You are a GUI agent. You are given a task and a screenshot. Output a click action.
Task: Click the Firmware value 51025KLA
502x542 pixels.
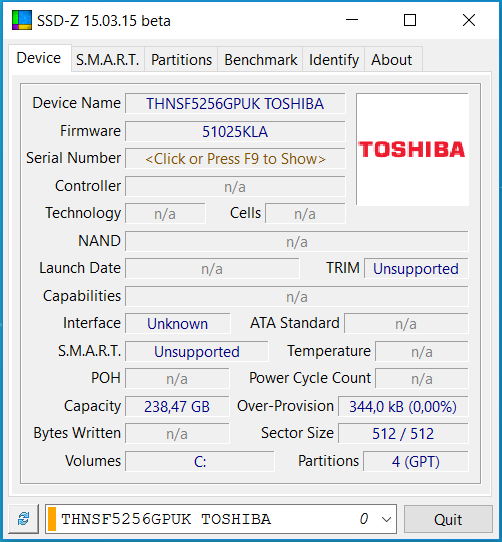235,131
